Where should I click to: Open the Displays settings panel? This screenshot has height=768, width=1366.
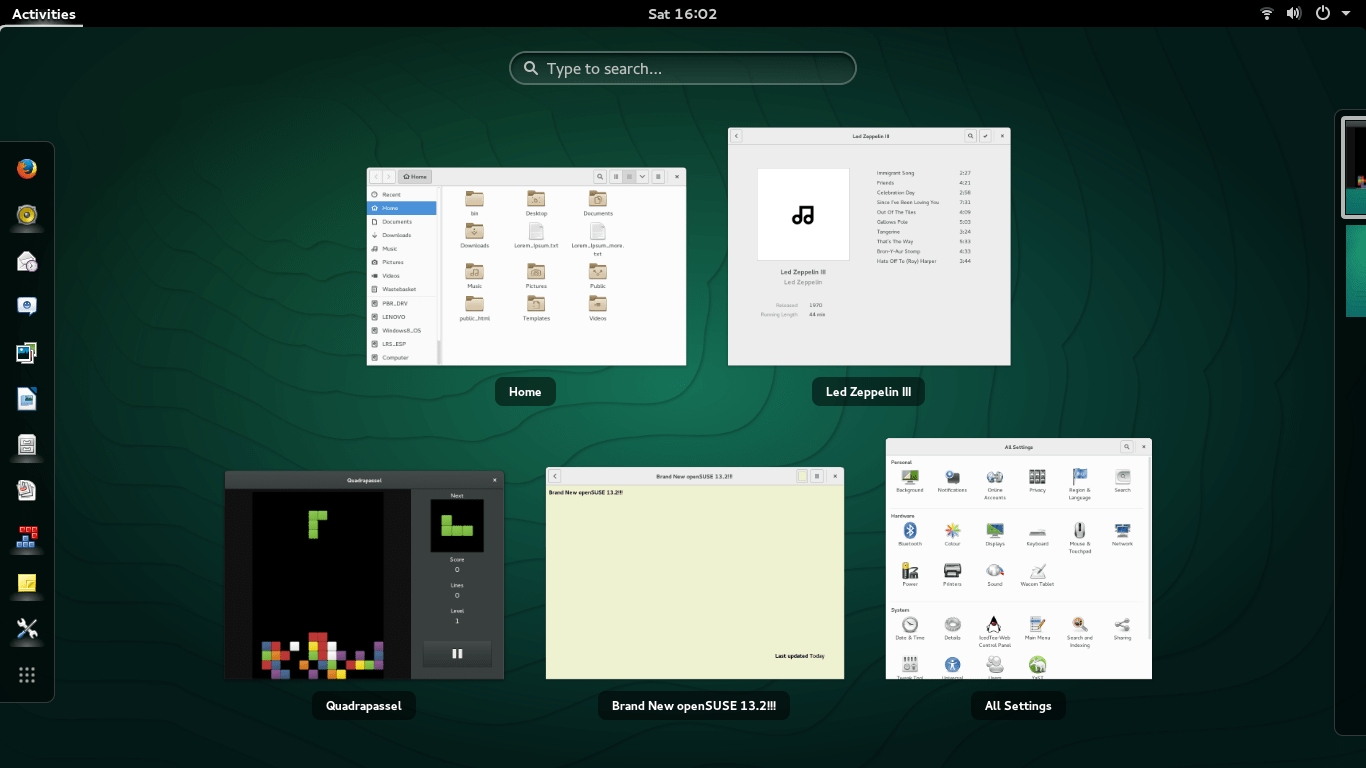click(x=995, y=531)
